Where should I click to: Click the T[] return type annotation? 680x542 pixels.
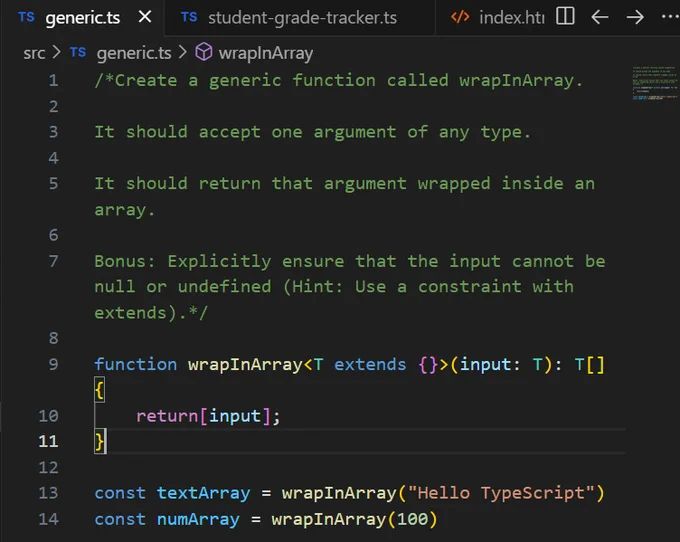(x=589, y=364)
